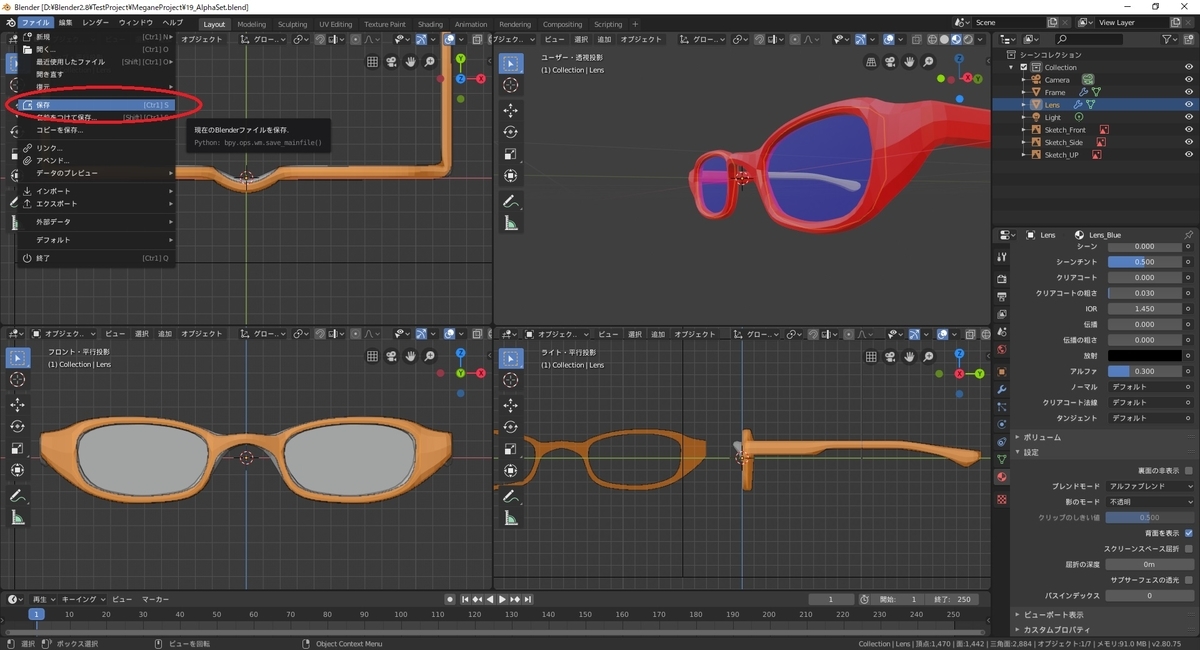Viewport: 1200px width, 650px height.
Task: Open the timeline マーカー menu
Action: coord(155,599)
